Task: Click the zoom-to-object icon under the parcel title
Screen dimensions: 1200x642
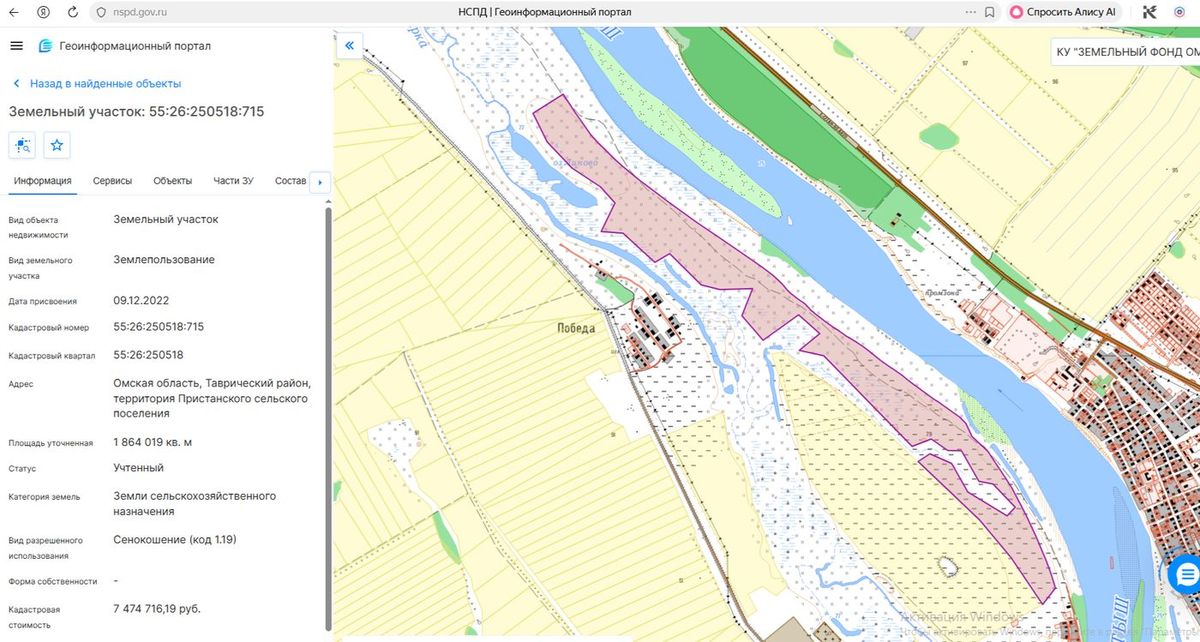Action: coord(22,145)
